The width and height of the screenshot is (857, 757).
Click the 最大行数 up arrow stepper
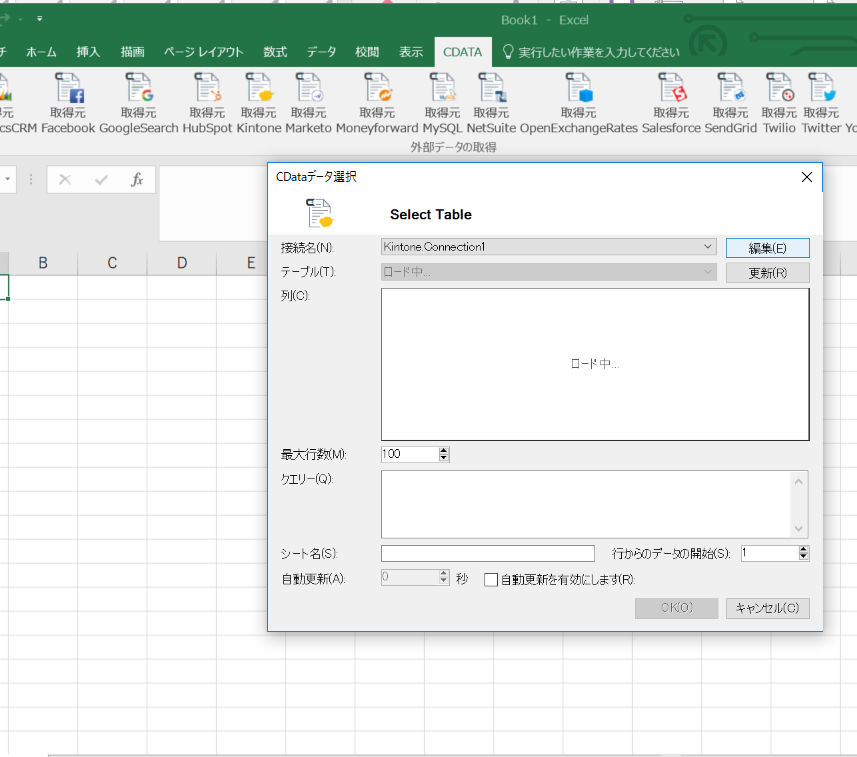444,450
